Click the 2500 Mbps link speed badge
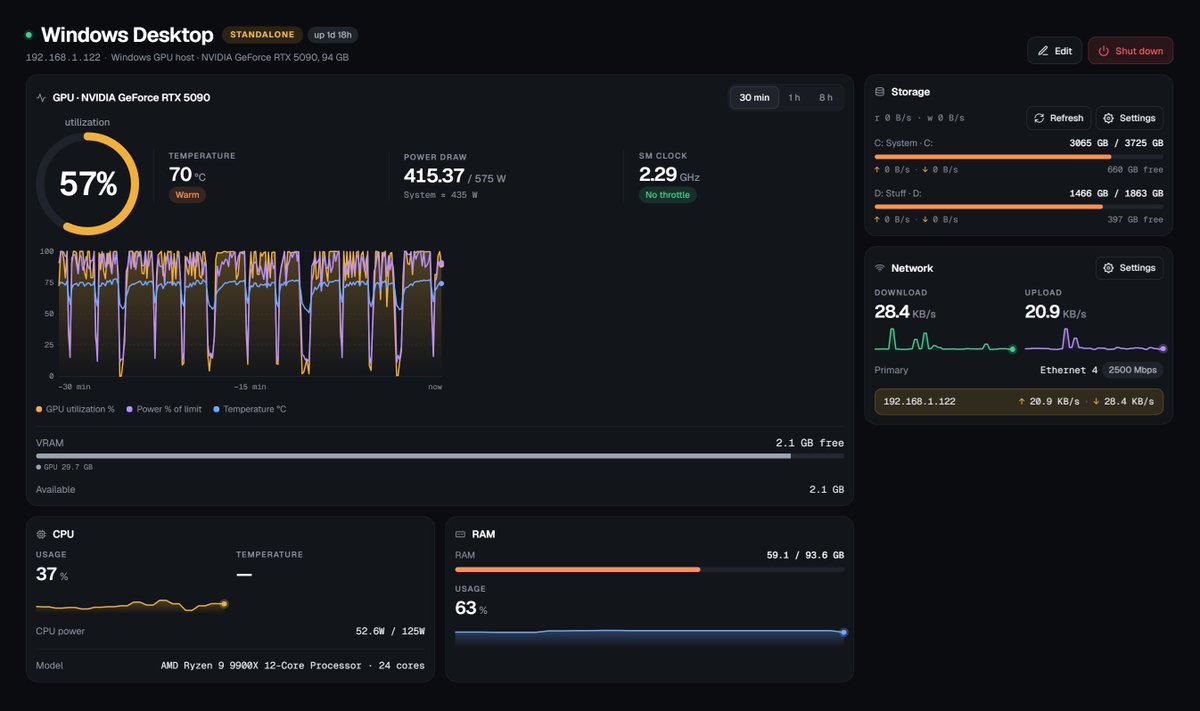The image size is (1200, 711). coord(1133,370)
